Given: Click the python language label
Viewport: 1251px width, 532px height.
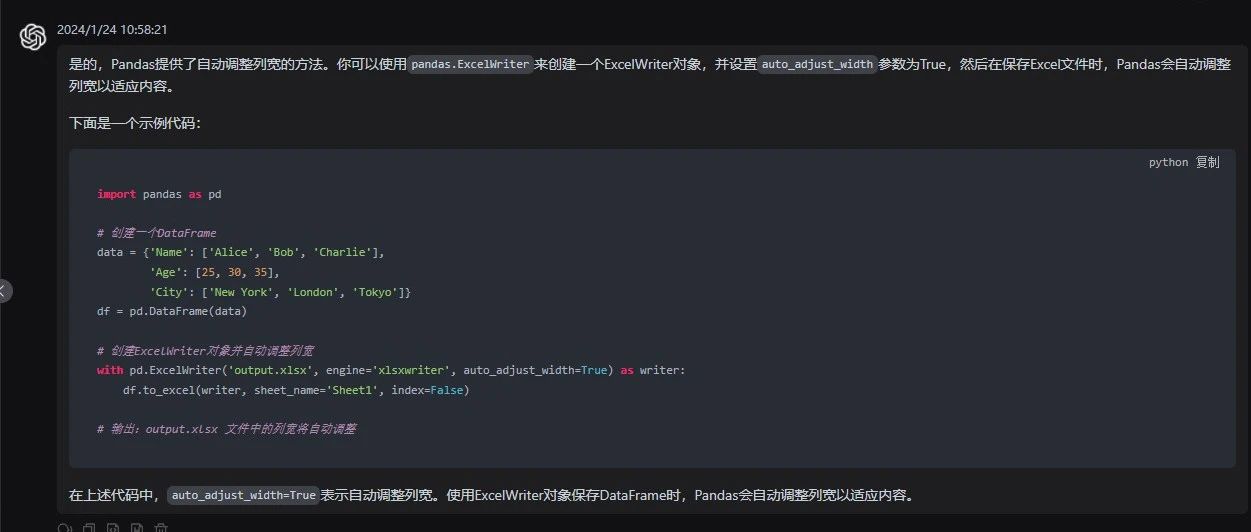Looking at the screenshot, I should pos(1168,162).
